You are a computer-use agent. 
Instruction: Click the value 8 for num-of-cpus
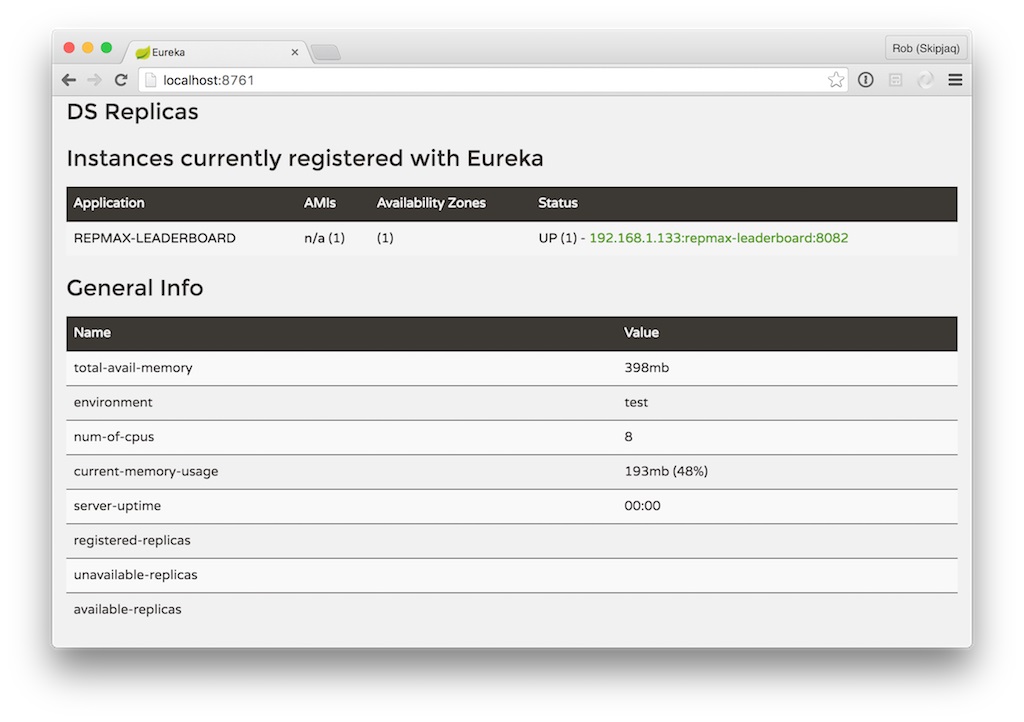point(628,437)
